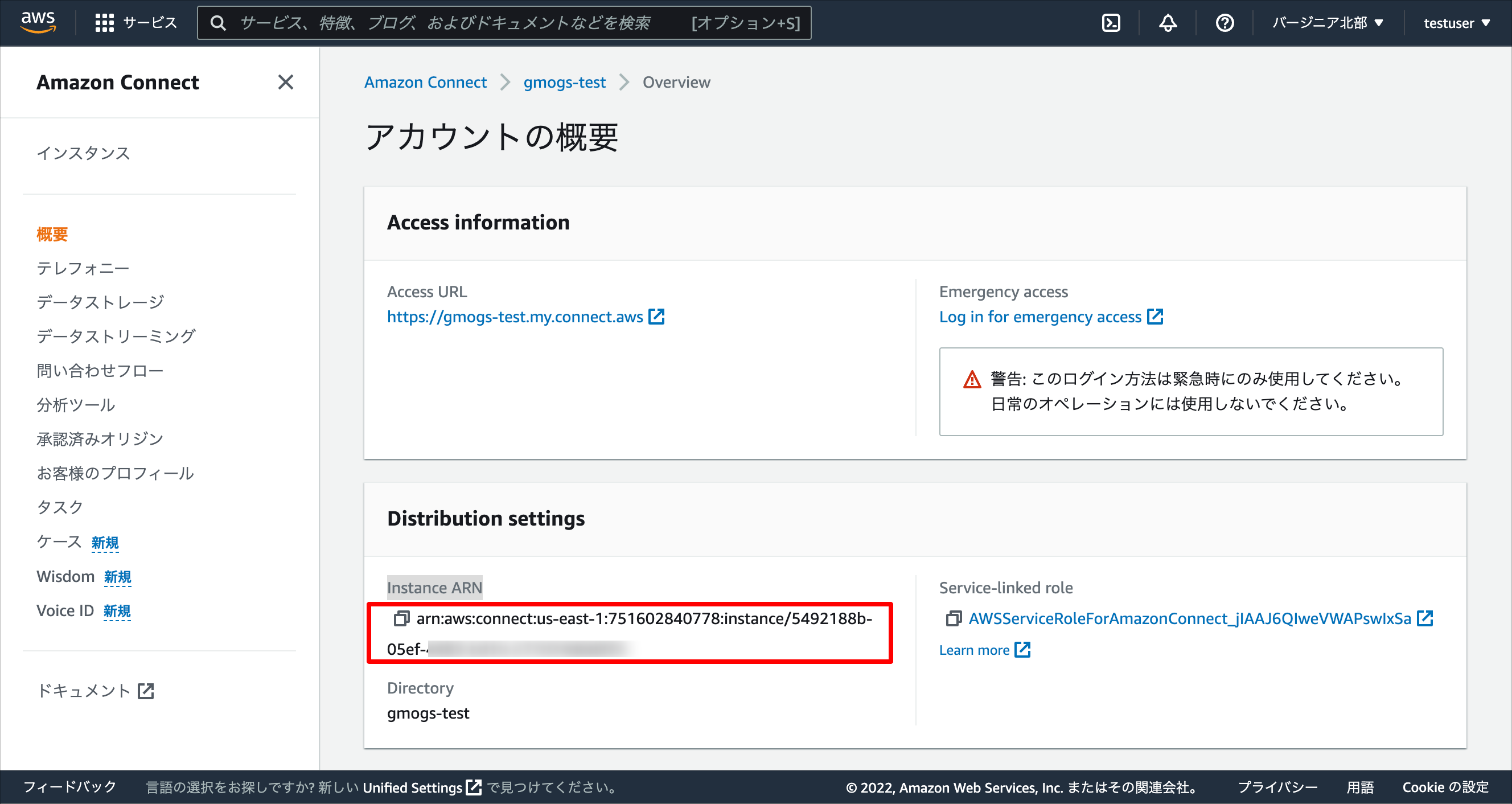The width and height of the screenshot is (1512, 804).
Task: Click external icon beside emergency access link
Action: tap(1155, 317)
